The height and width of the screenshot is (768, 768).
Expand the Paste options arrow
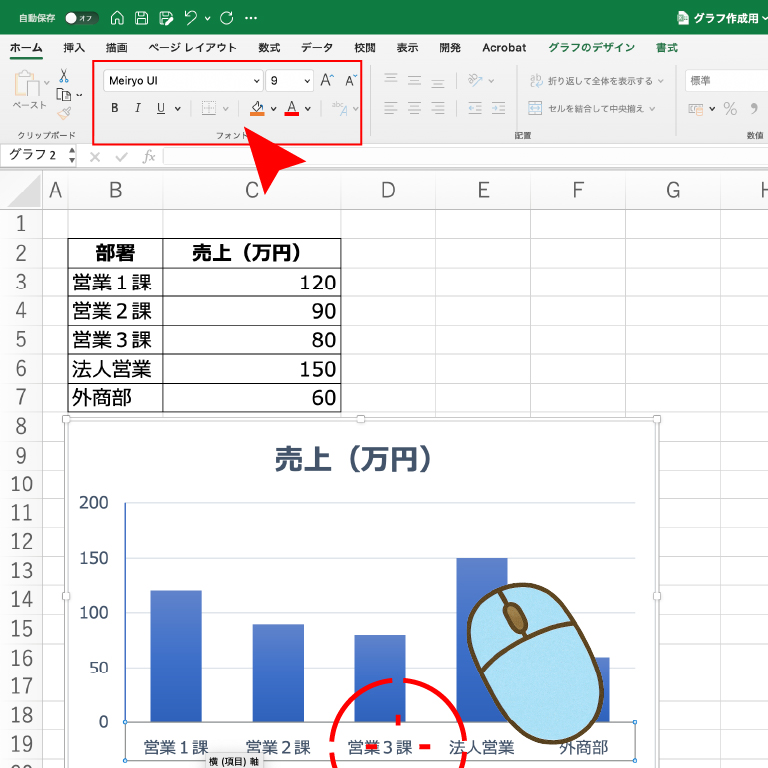(x=47, y=83)
